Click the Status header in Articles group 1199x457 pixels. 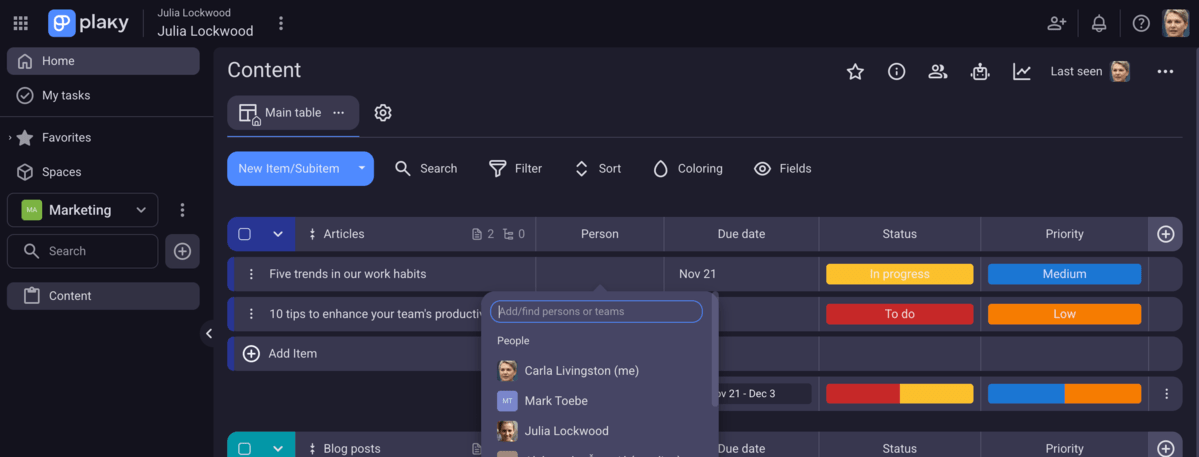(899, 235)
